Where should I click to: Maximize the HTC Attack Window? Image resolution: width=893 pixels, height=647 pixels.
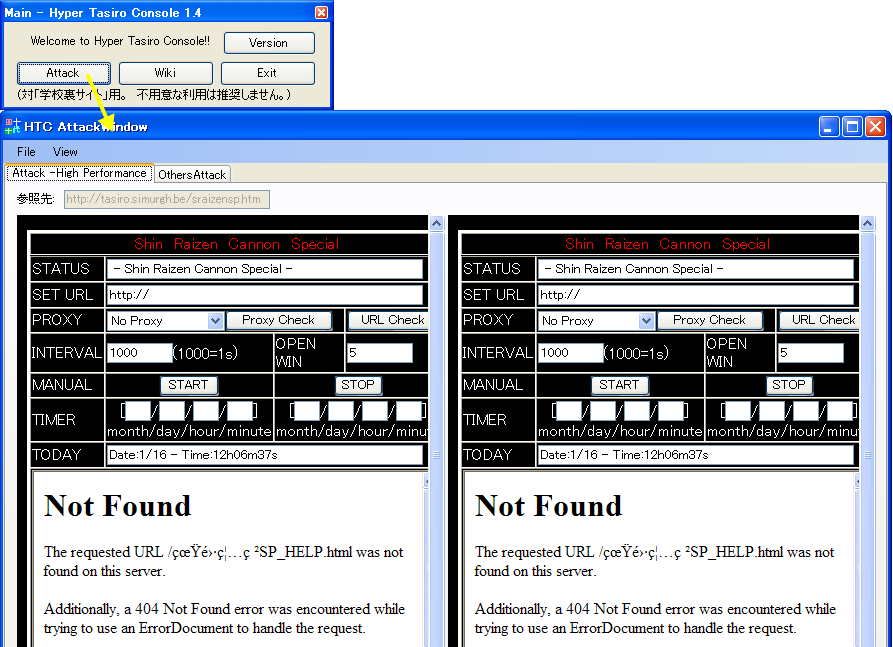coord(852,126)
